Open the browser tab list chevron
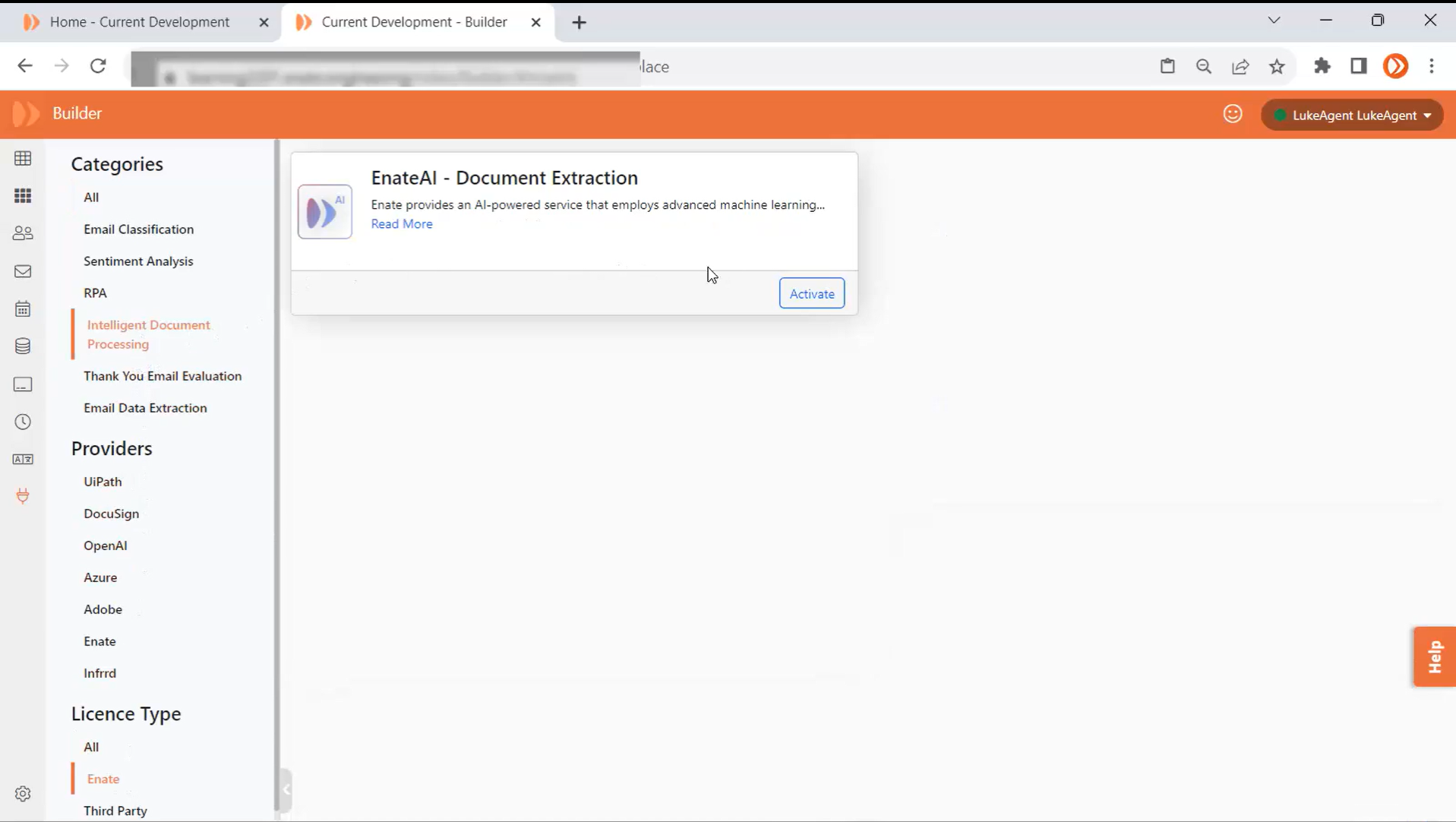The width and height of the screenshot is (1456, 822). (1274, 21)
